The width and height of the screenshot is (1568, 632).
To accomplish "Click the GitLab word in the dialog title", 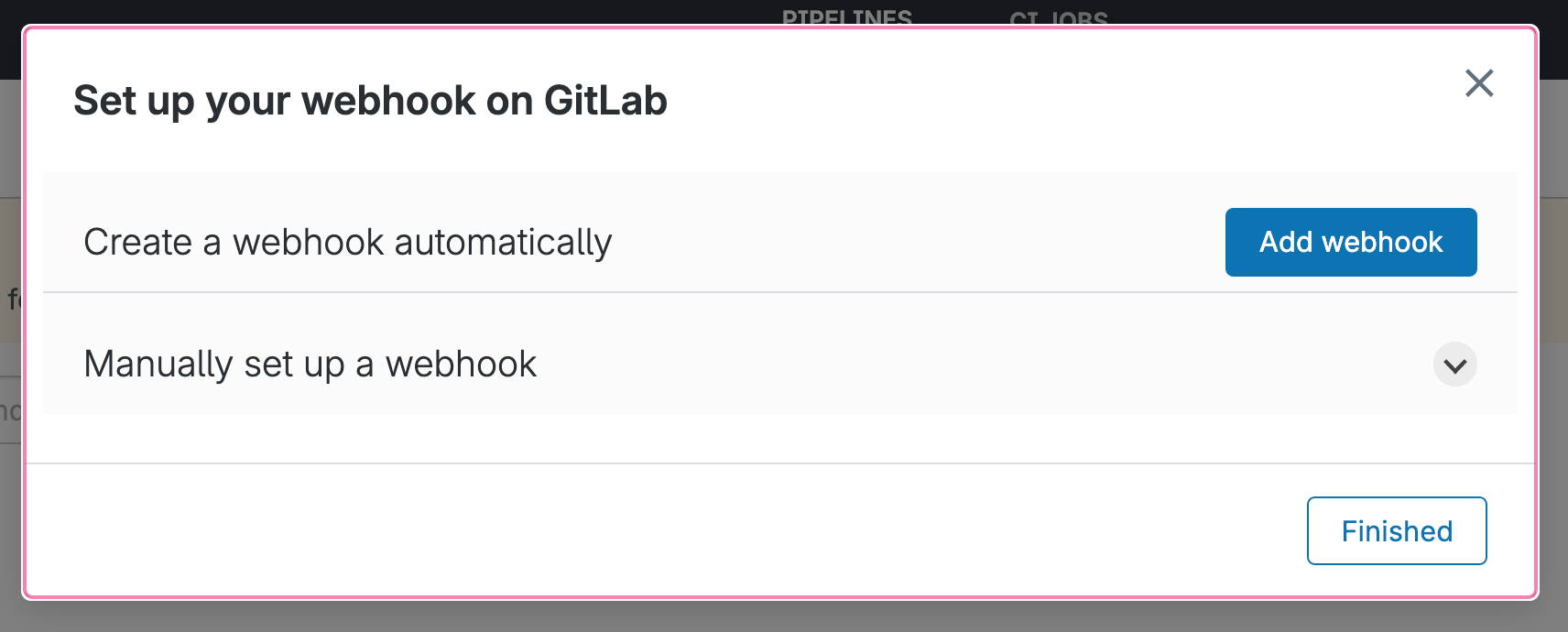I will tap(605, 101).
